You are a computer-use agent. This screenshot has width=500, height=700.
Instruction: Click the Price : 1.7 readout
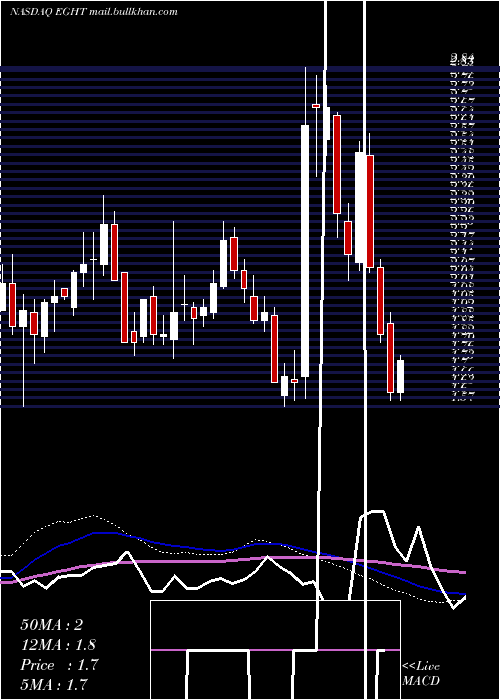coord(59,665)
